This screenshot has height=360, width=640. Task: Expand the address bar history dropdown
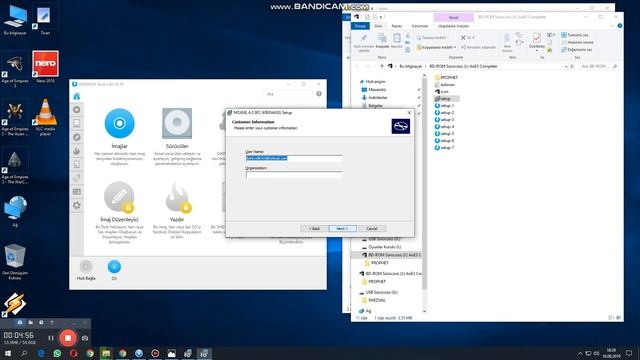(566, 66)
